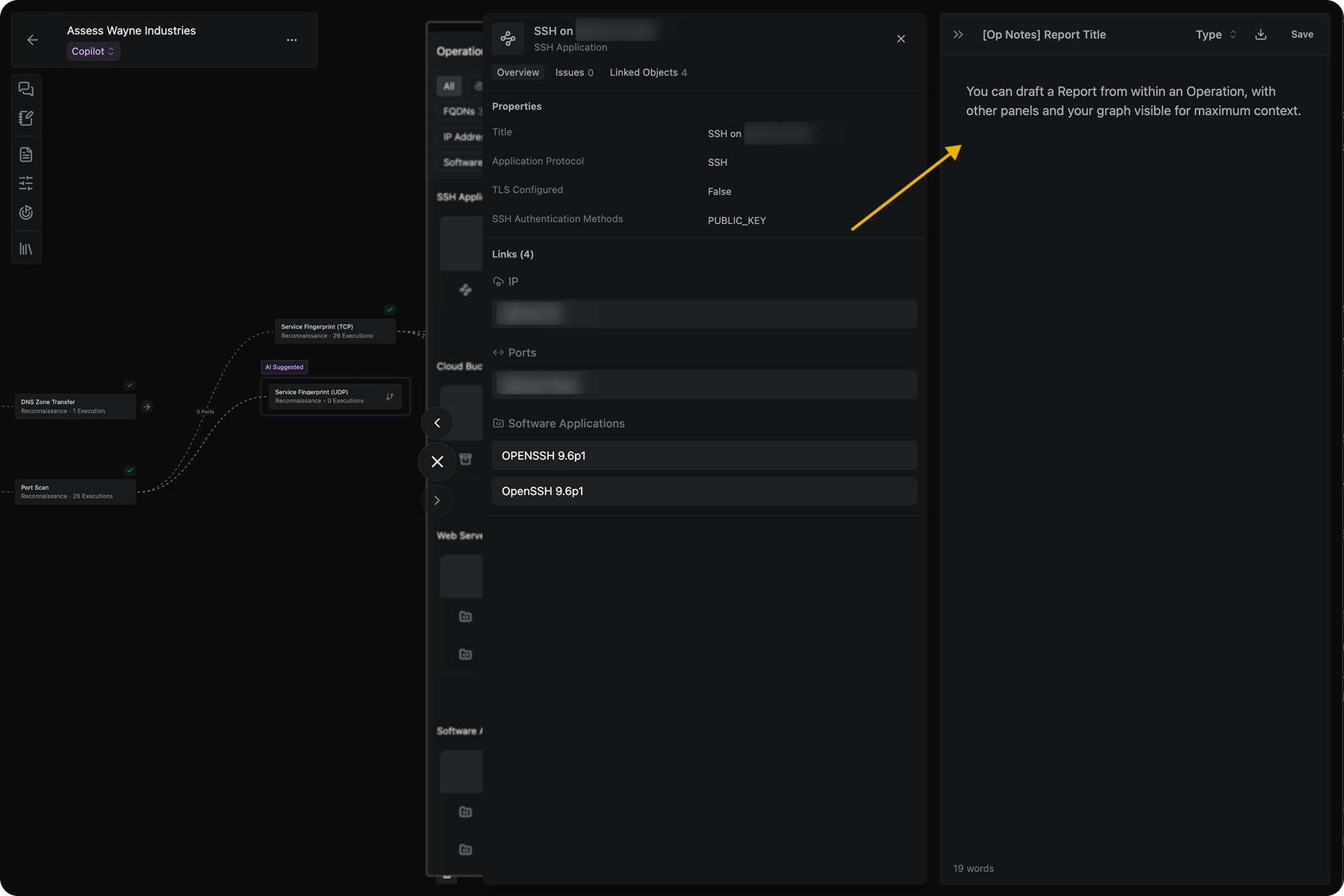The image size is (1344, 896).
Task: Open the radar chart icon in sidebar
Action: click(26, 213)
